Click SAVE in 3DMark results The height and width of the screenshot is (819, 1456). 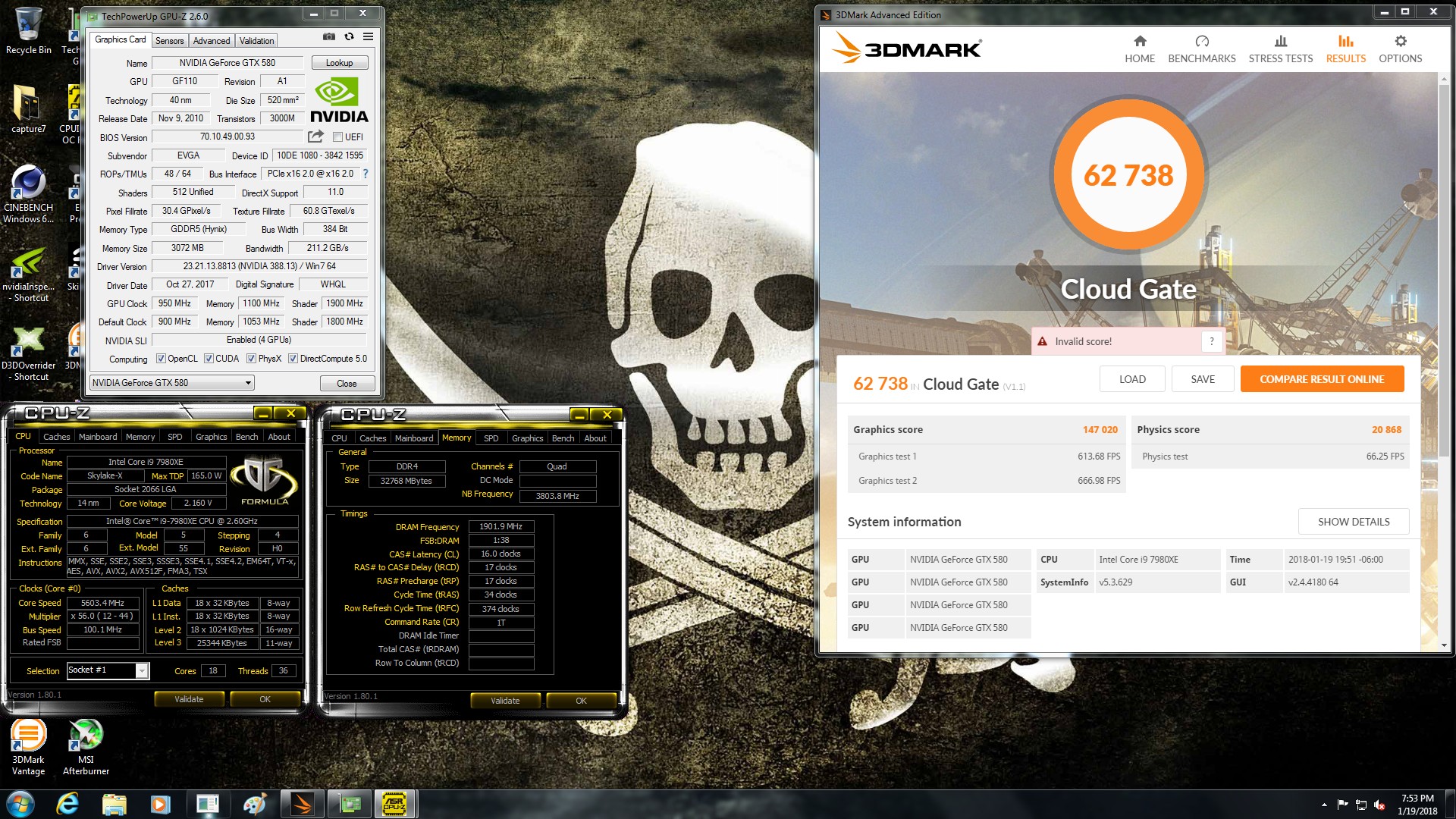coord(1203,379)
